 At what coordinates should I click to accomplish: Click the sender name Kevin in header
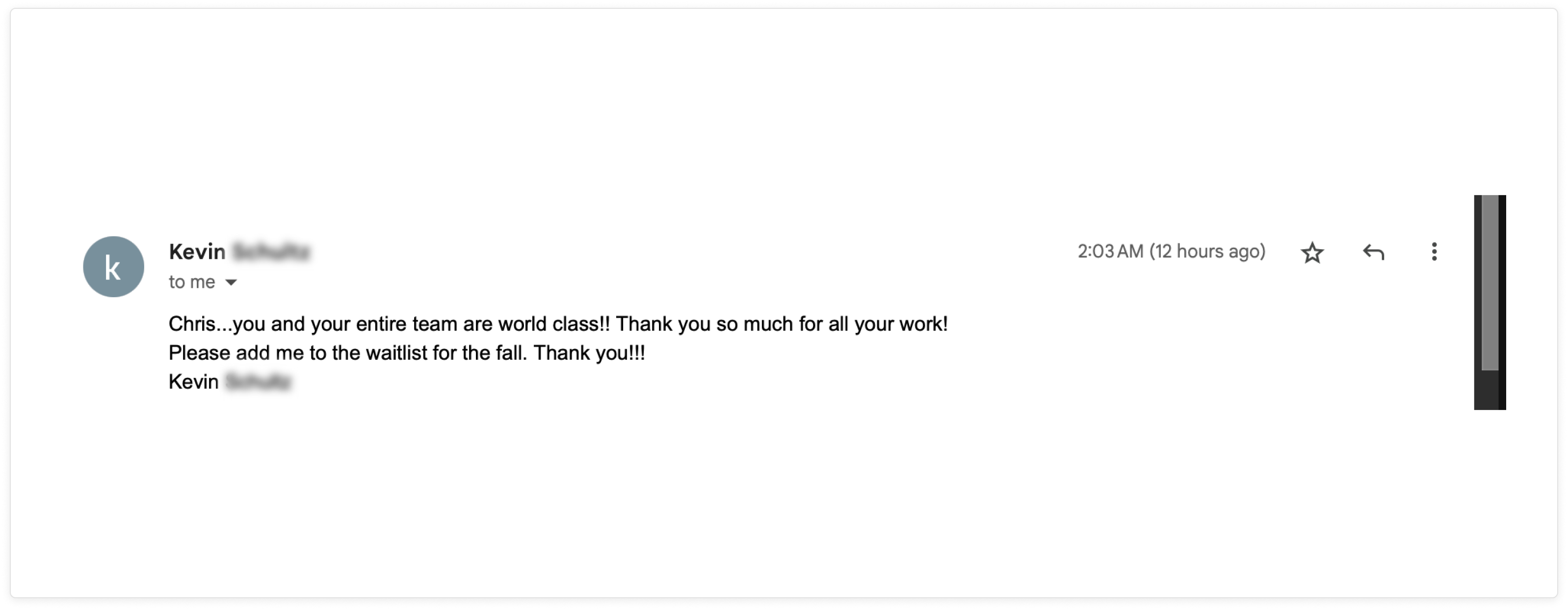tap(197, 251)
